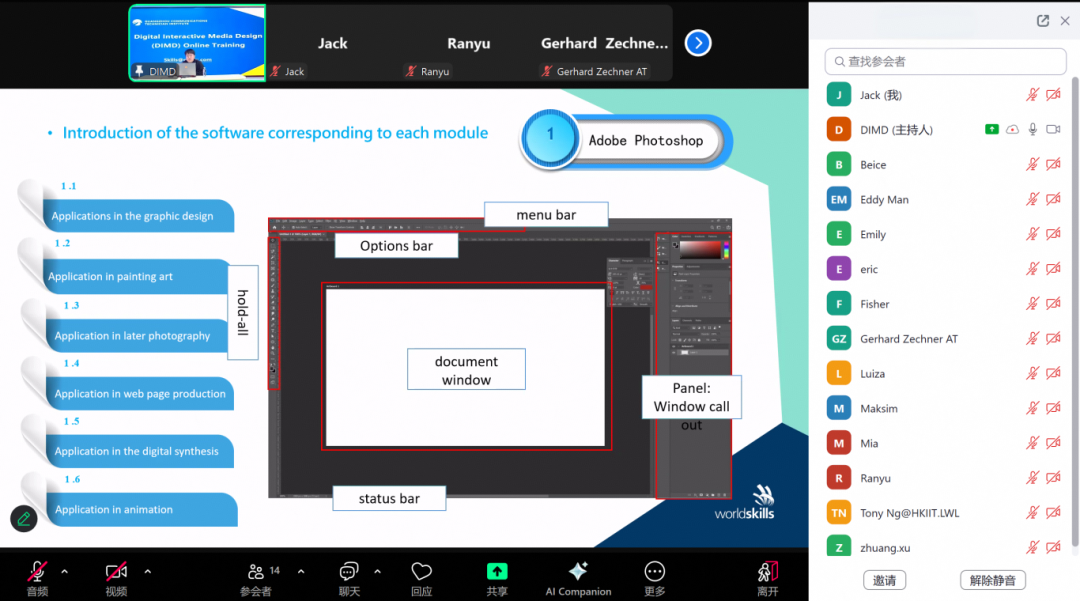
Task: Select participant name Mia in the list
Action: [869, 443]
